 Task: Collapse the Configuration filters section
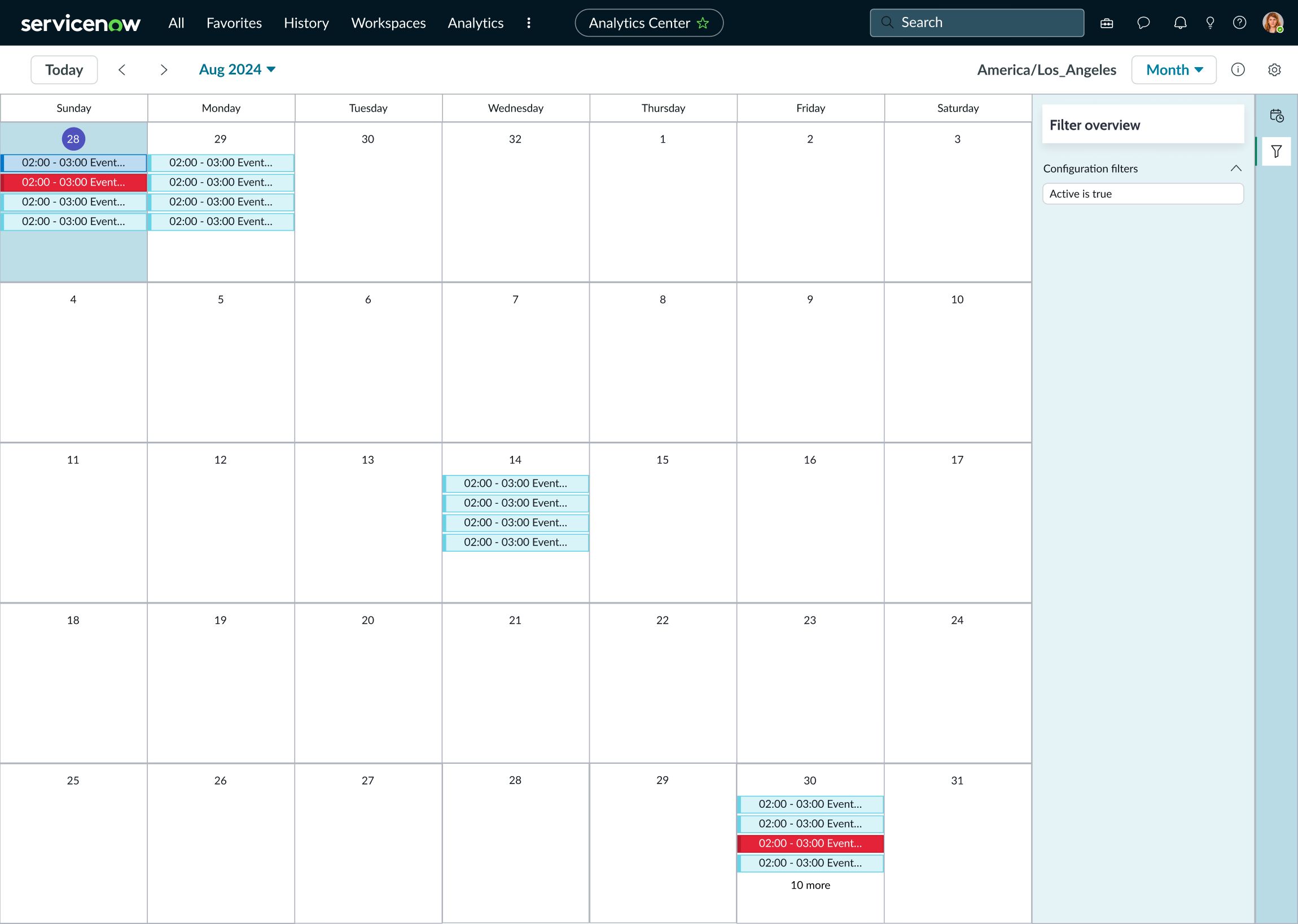1235,169
